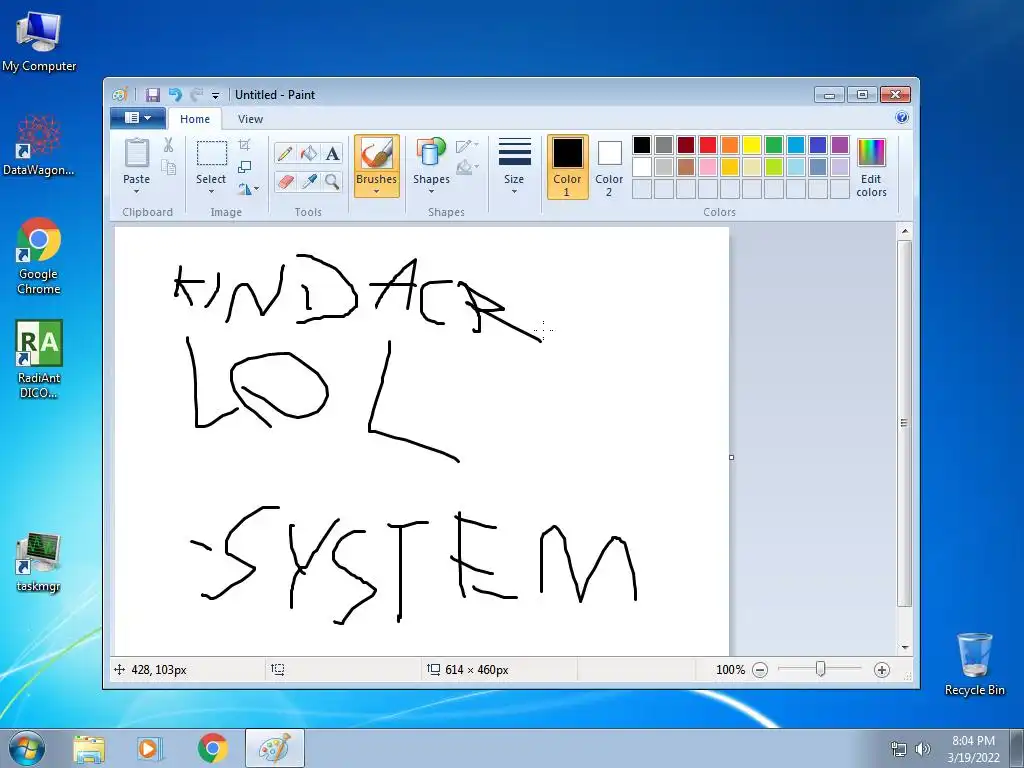Image resolution: width=1024 pixels, height=768 pixels.
Task: Select the Text tool
Action: [x=332, y=153]
